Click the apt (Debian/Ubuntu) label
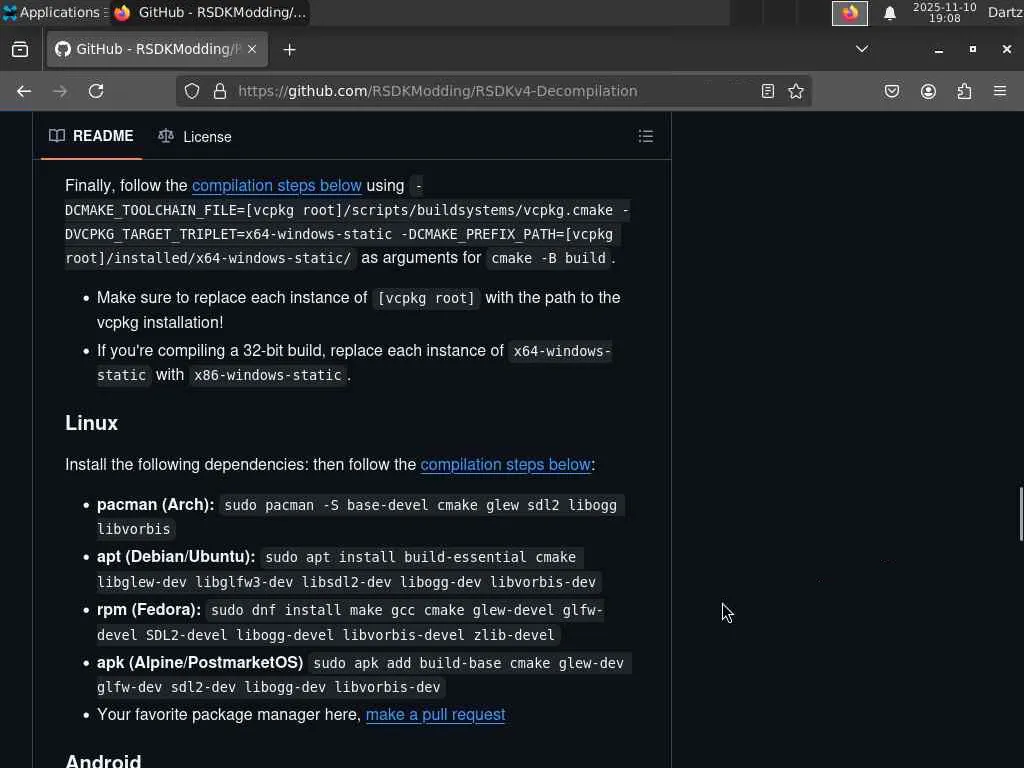 (176, 556)
